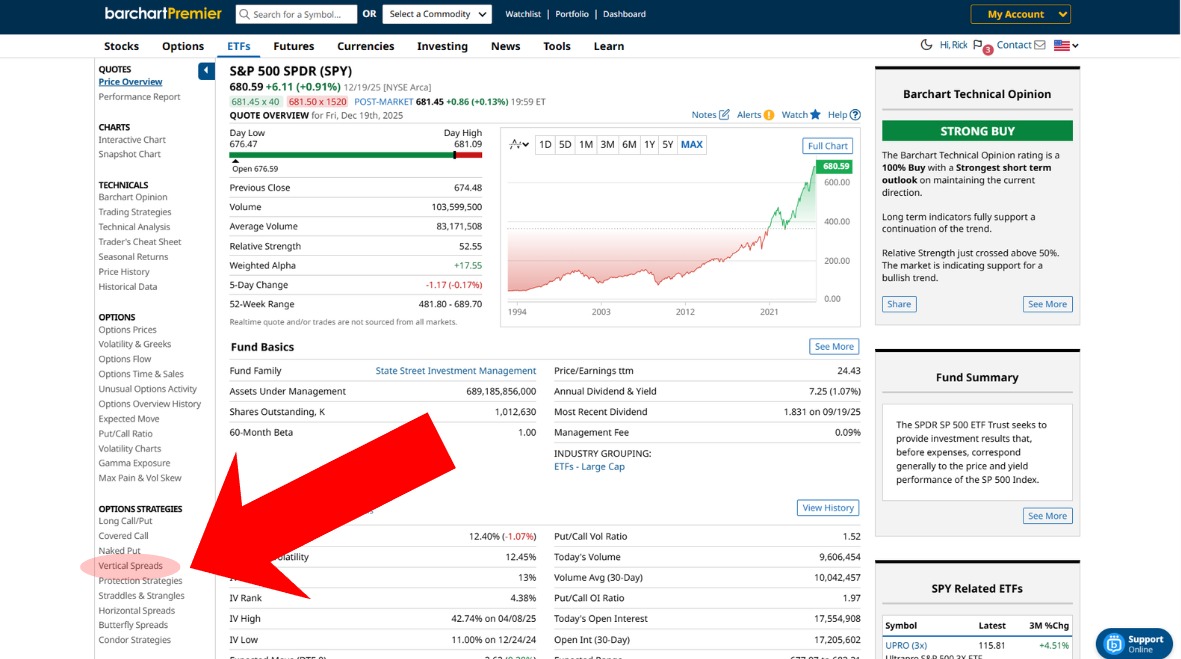Open the Options menu
Image resolution: width=1181 pixels, height=659 pixels.
click(x=183, y=46)
